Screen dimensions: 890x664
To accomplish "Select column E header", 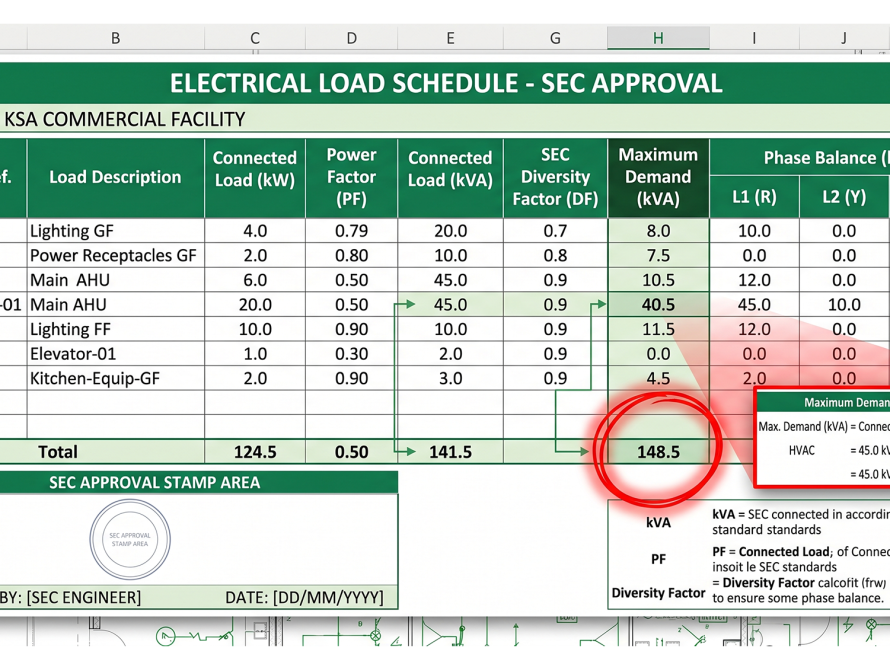I will [450, 38].
